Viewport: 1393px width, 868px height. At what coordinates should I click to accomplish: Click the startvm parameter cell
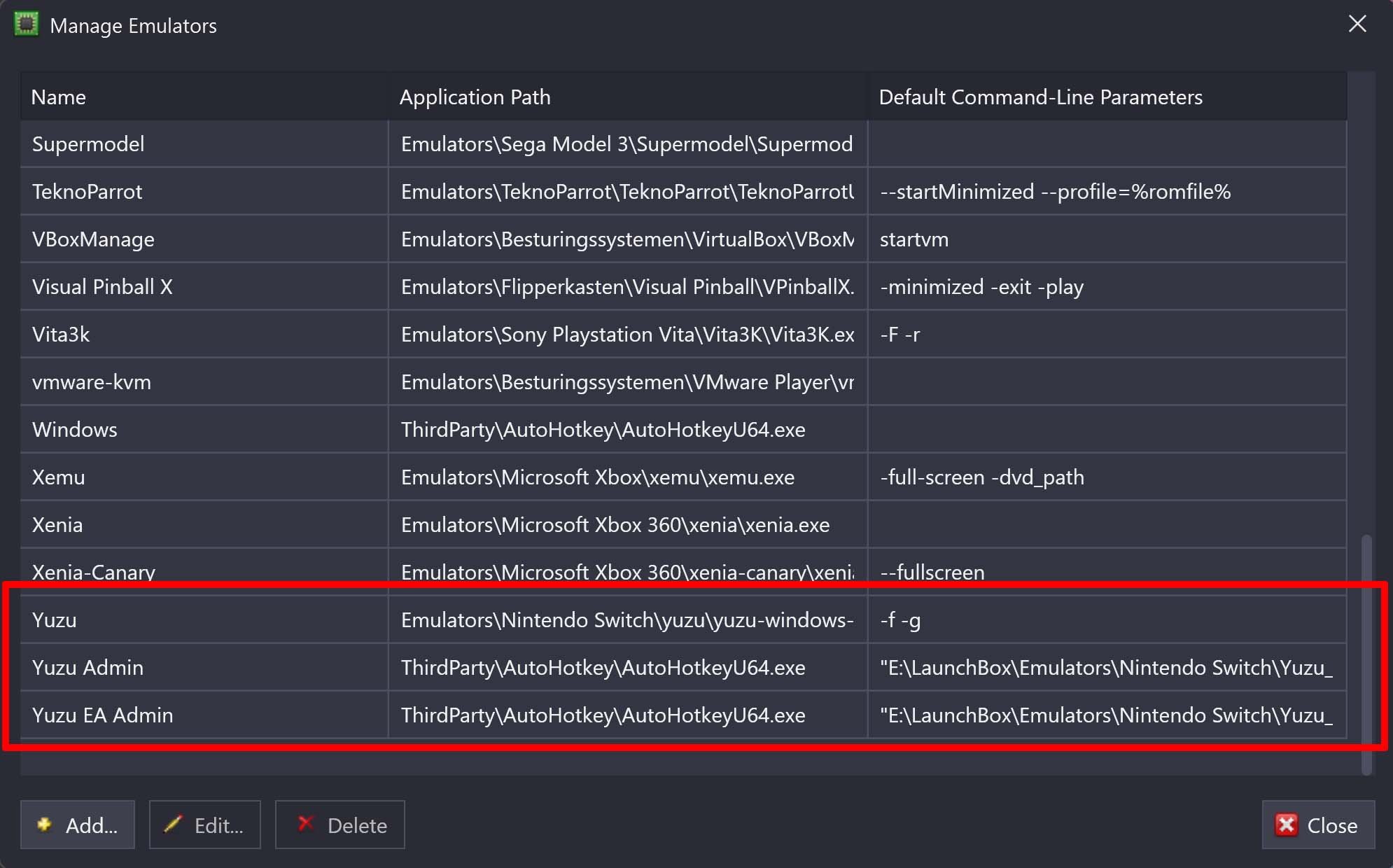(1107, 239)
